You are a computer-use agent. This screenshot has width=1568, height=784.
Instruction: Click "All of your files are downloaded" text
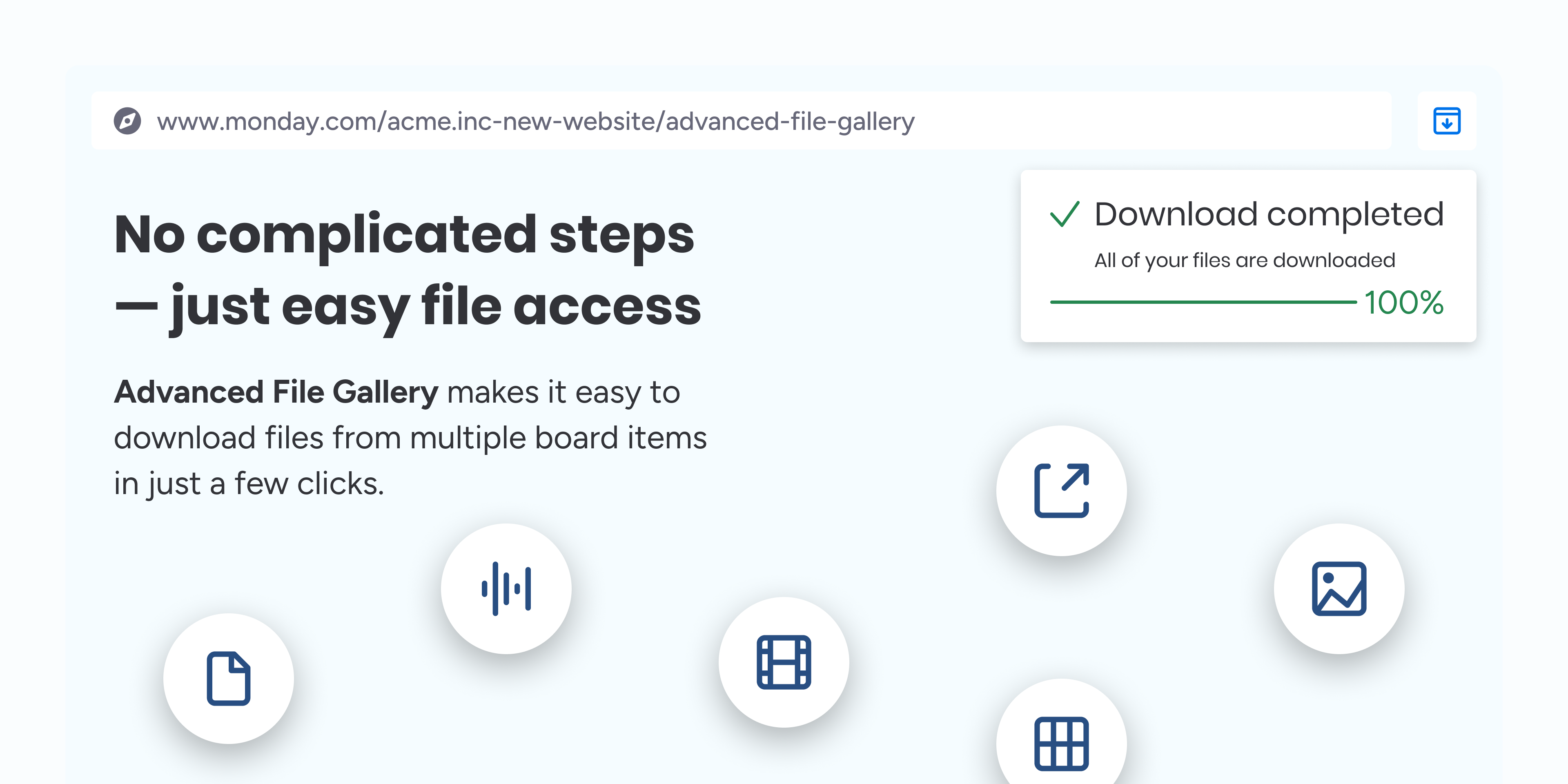click(1244, 261)
